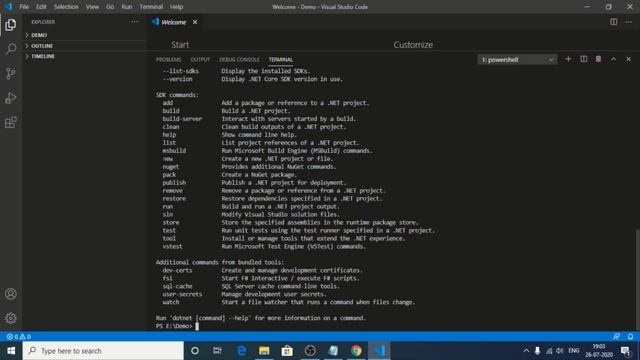Click the terminal vertical scrollbar
Screen dimensions: 640x360
[x=637, y=280]
